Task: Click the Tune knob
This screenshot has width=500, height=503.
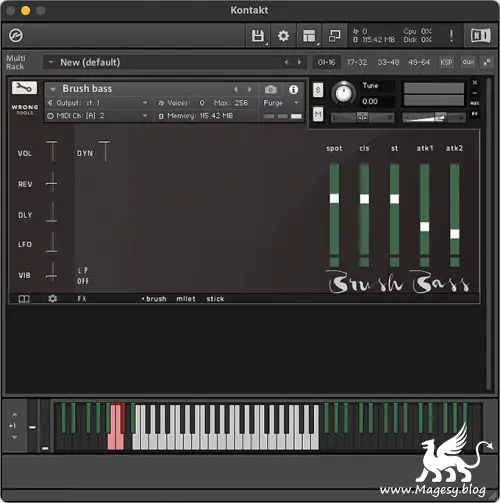Action: point(343,93)
